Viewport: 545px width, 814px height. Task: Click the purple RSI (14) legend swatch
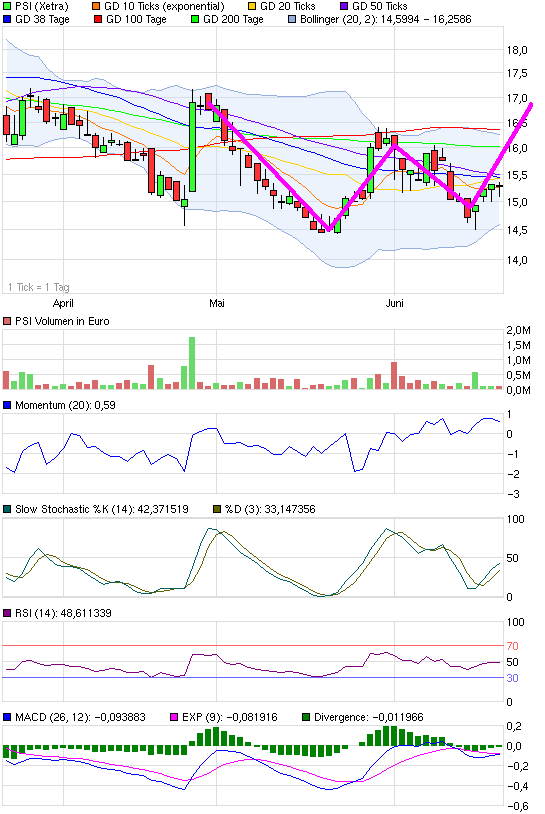click(x=7, y=613)
